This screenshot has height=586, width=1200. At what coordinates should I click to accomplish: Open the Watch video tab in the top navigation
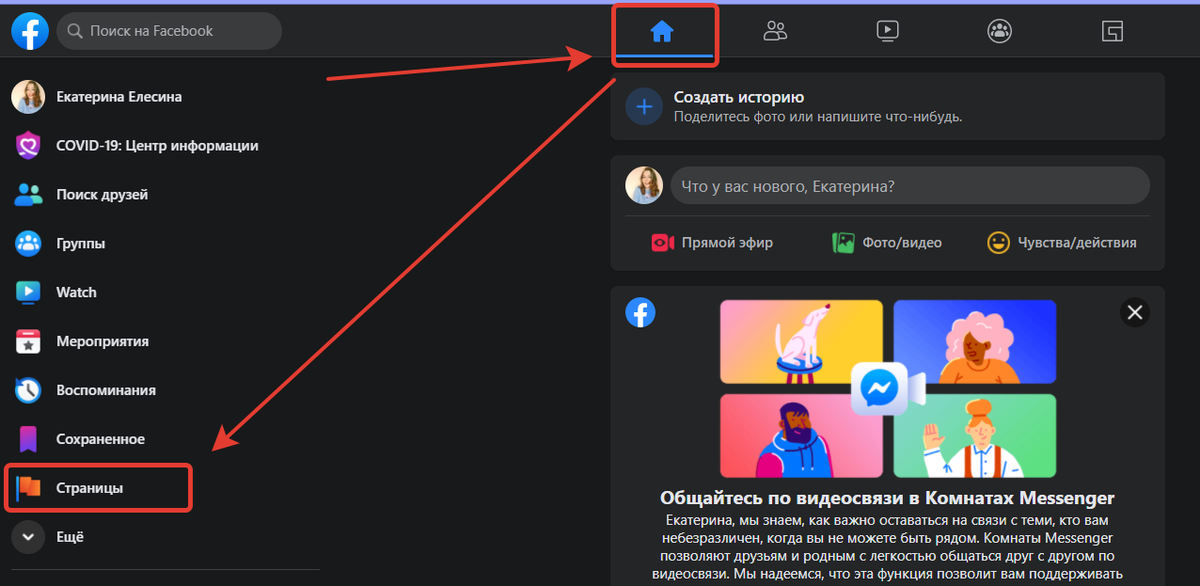coord(887,31)
